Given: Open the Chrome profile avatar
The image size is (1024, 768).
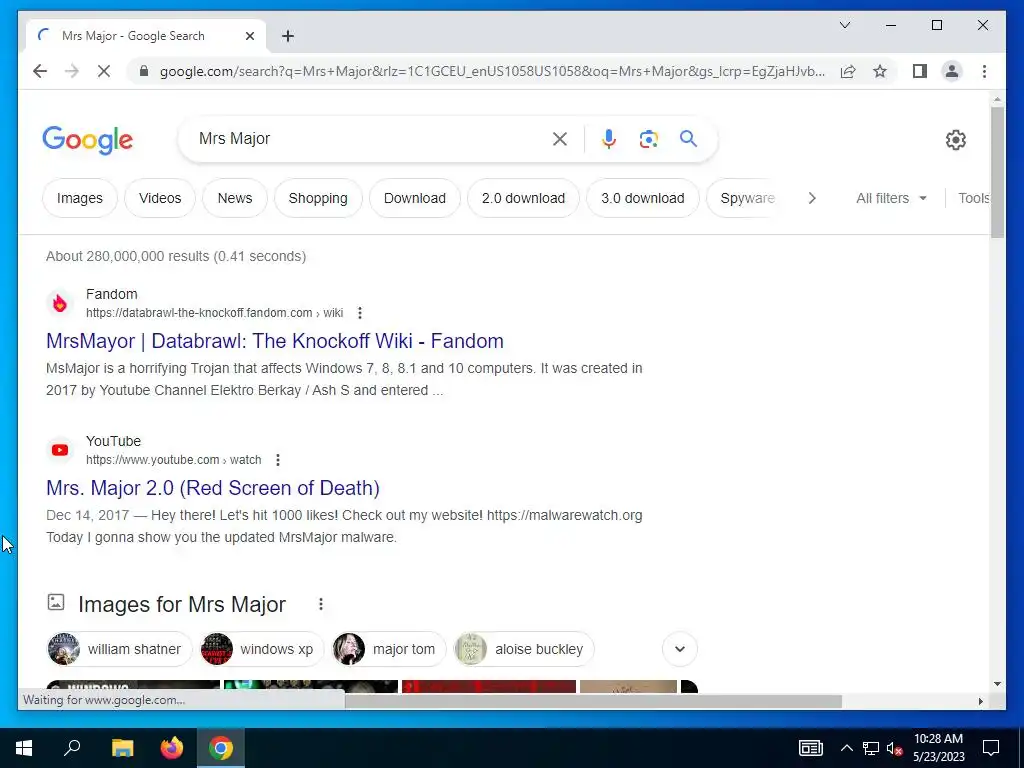Looking at the screenshot, I should point(952,71).
